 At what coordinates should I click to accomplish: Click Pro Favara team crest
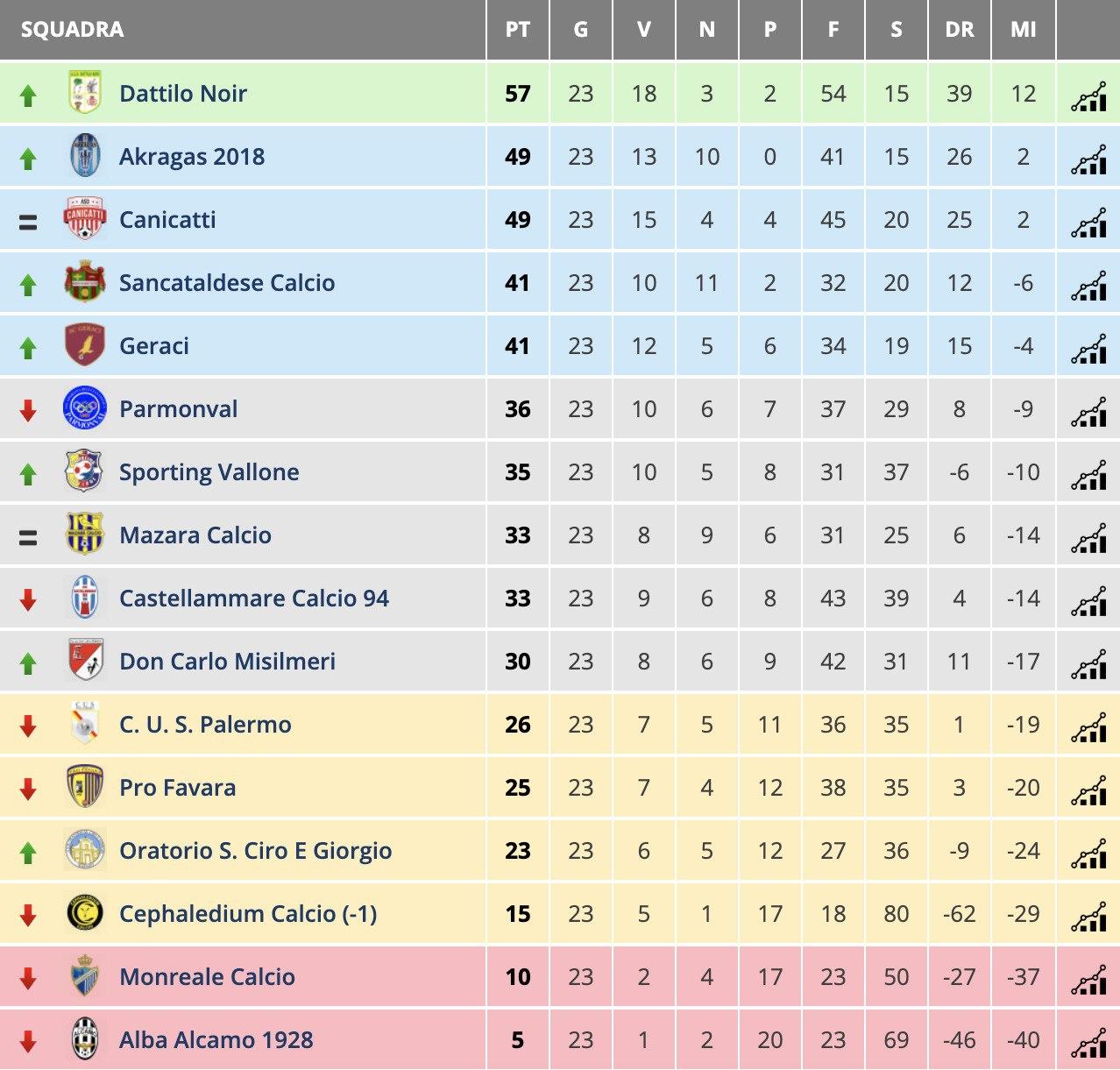coord(85,787)
